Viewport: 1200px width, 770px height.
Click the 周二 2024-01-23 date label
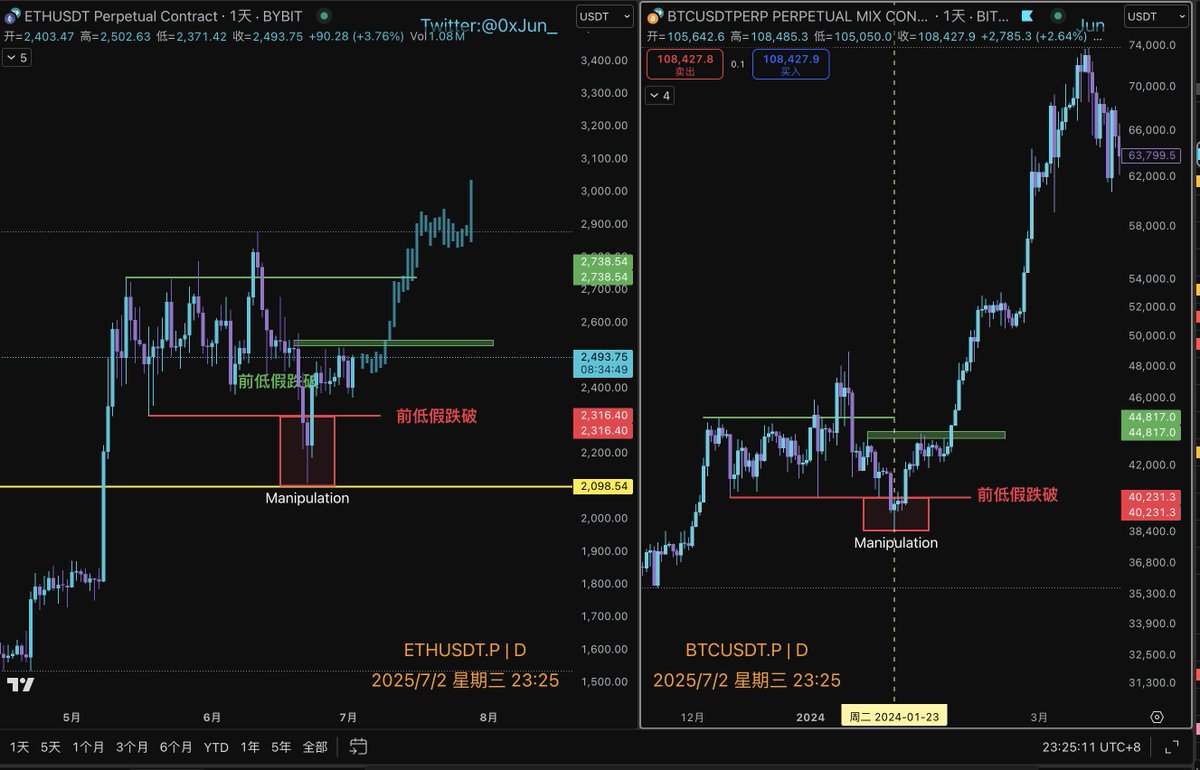(x=894, y=717)
